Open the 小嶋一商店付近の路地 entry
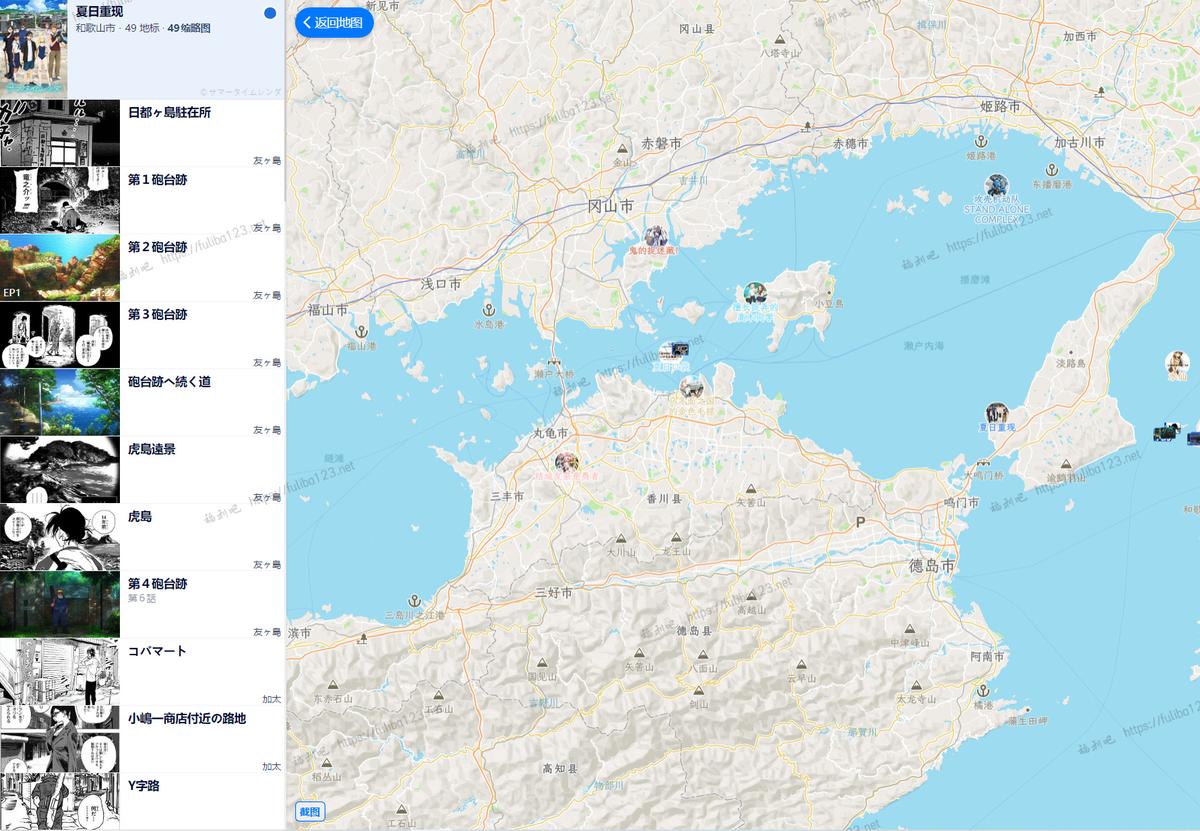This screenshot has width=1200, height=831. point(142,739)
